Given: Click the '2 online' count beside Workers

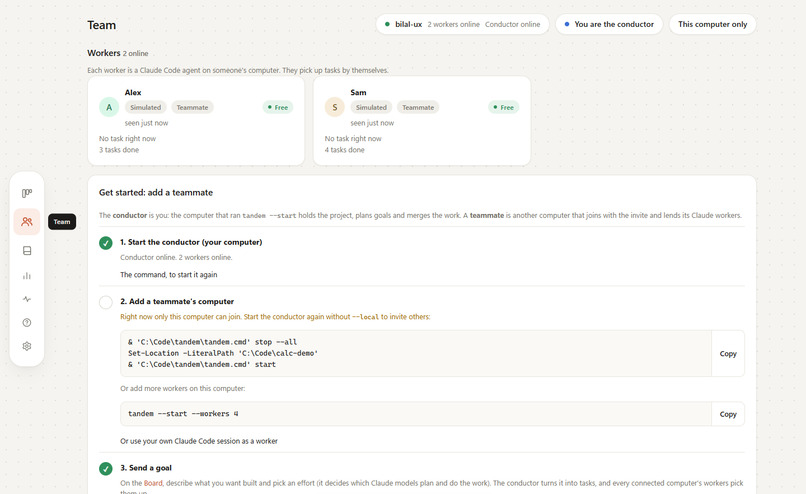Looking at the screenshot, I should pos(135,53).
